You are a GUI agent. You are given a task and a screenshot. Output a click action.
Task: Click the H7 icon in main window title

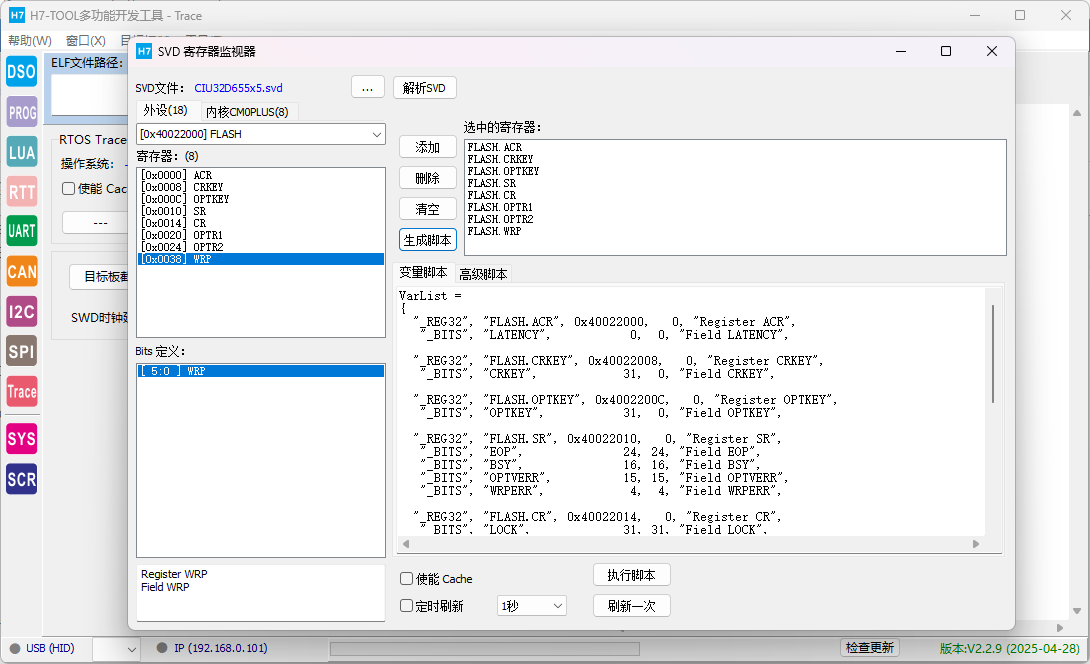[17, 15]
